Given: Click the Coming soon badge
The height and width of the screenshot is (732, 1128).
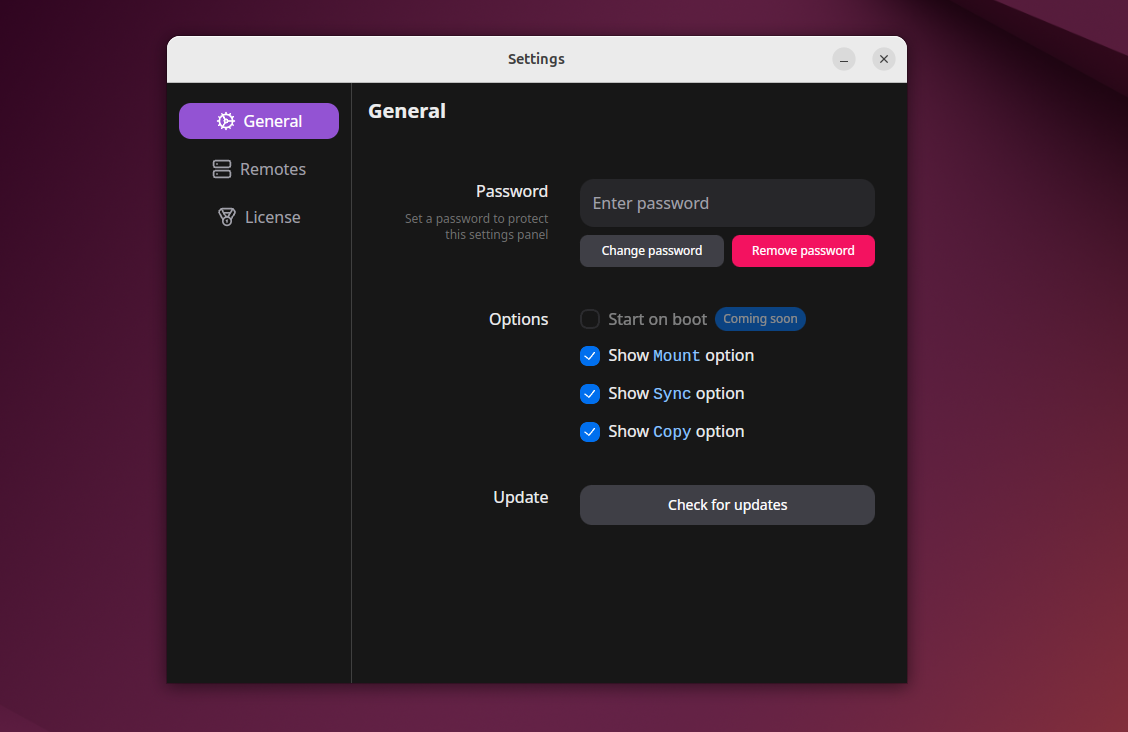Looking at the screenshot, I should point(760,319).
